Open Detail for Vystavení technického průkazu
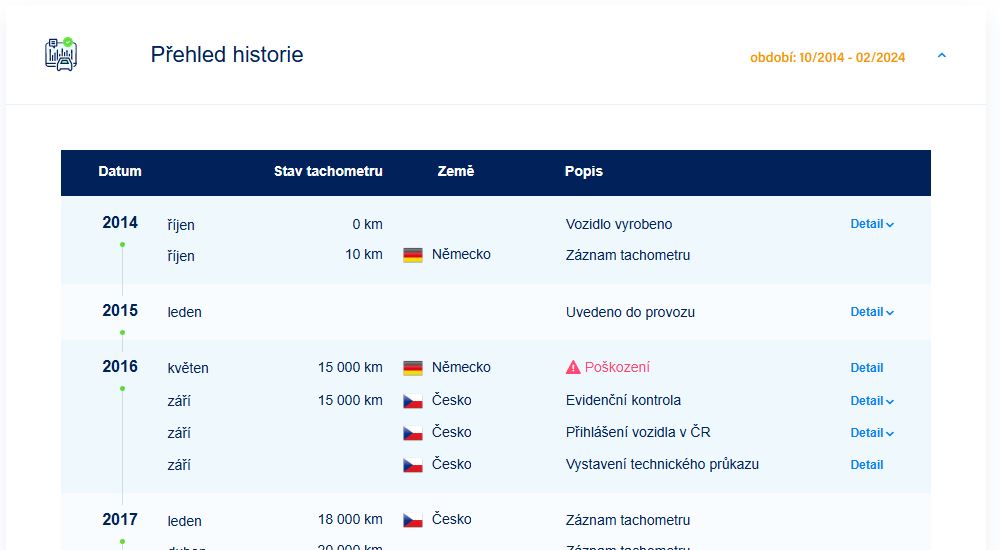This screenshot has height=550, width=1000. (867, 465)
